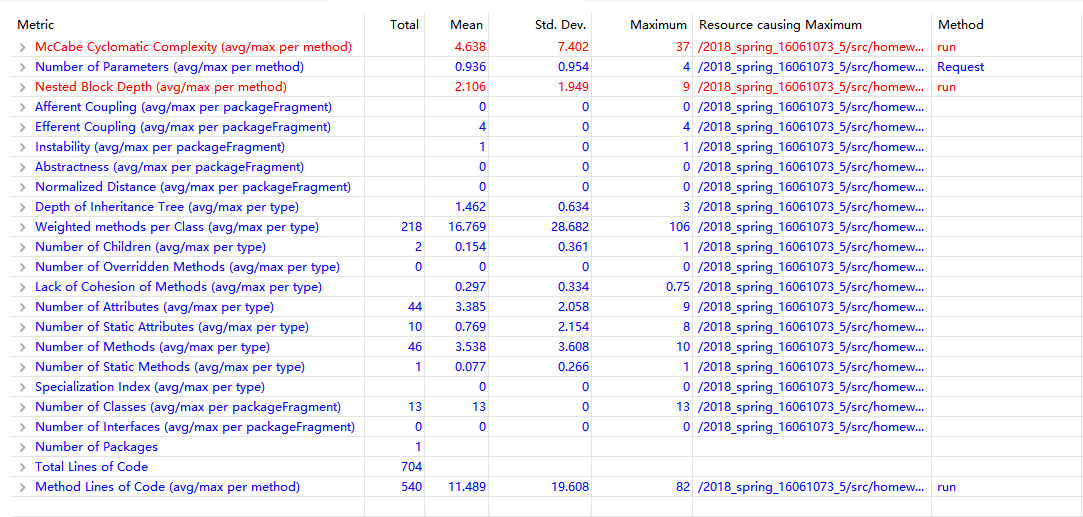
Task: Click the Number of Parameters mean 0.936
Action: (x=470, y=67)
